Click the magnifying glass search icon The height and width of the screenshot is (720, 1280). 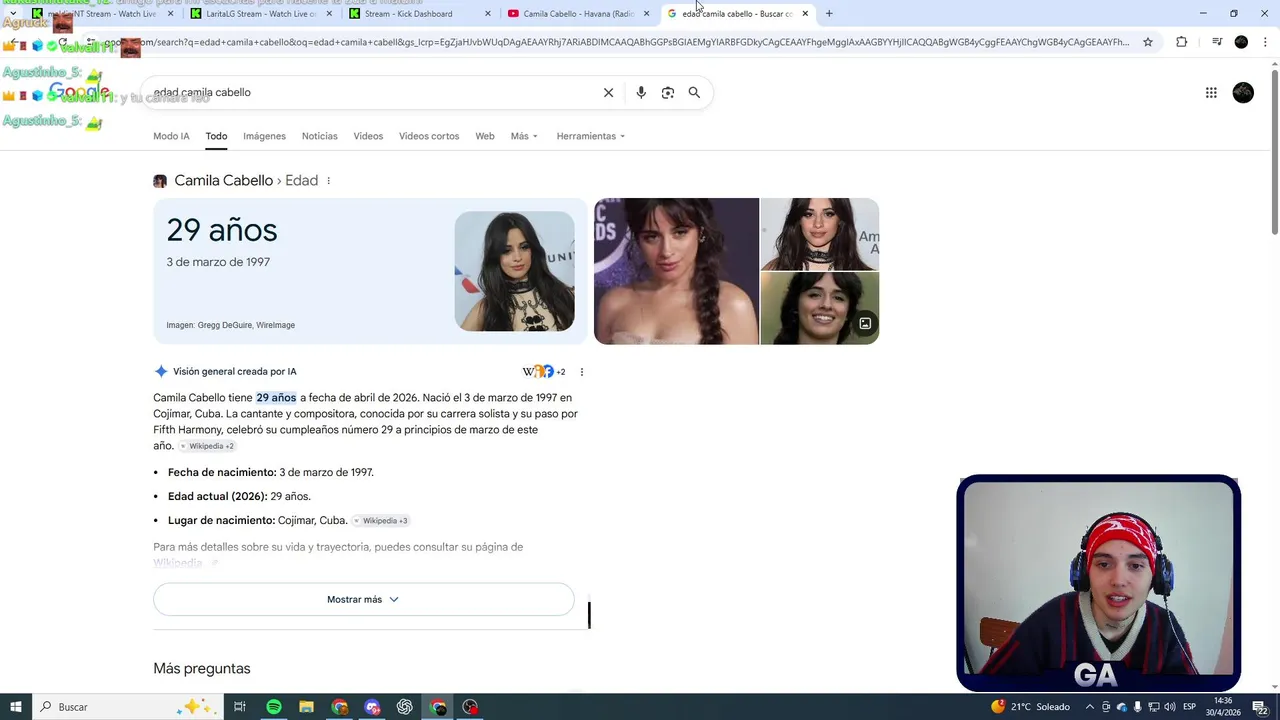click(x=694, y=92)
